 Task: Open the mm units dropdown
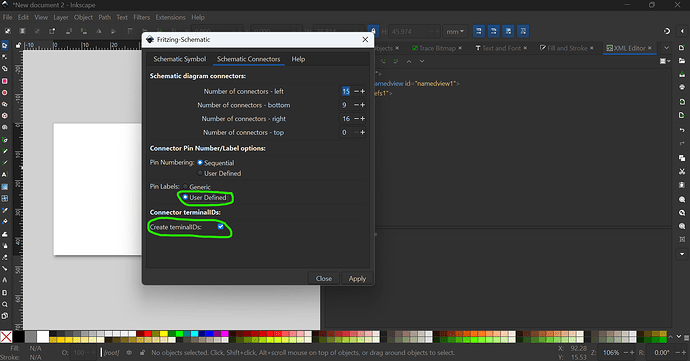coord(455,31)
